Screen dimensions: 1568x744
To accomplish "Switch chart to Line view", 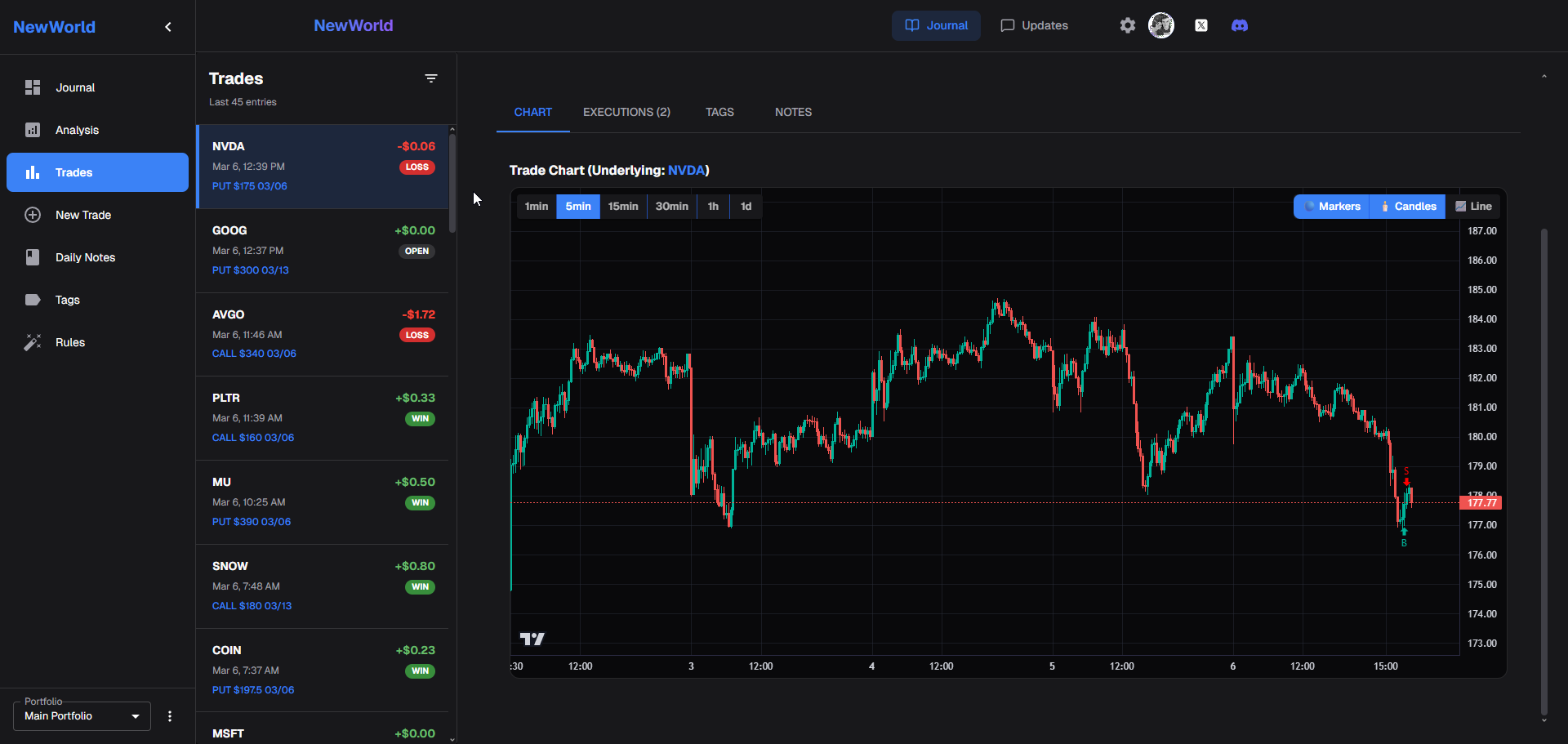I will click(1473, 207).
